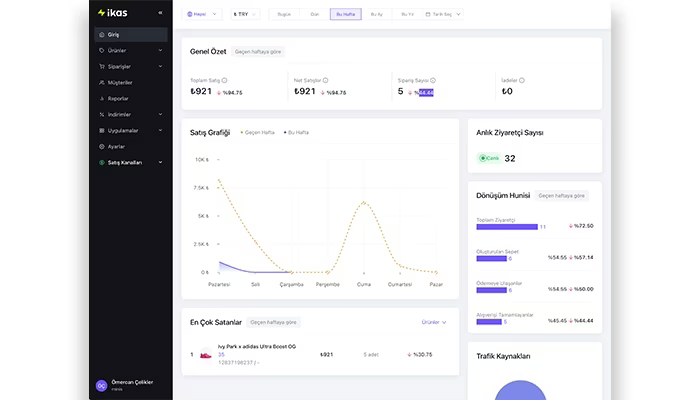Click the ikas logo
700x400 pixels.
[112, 13]
